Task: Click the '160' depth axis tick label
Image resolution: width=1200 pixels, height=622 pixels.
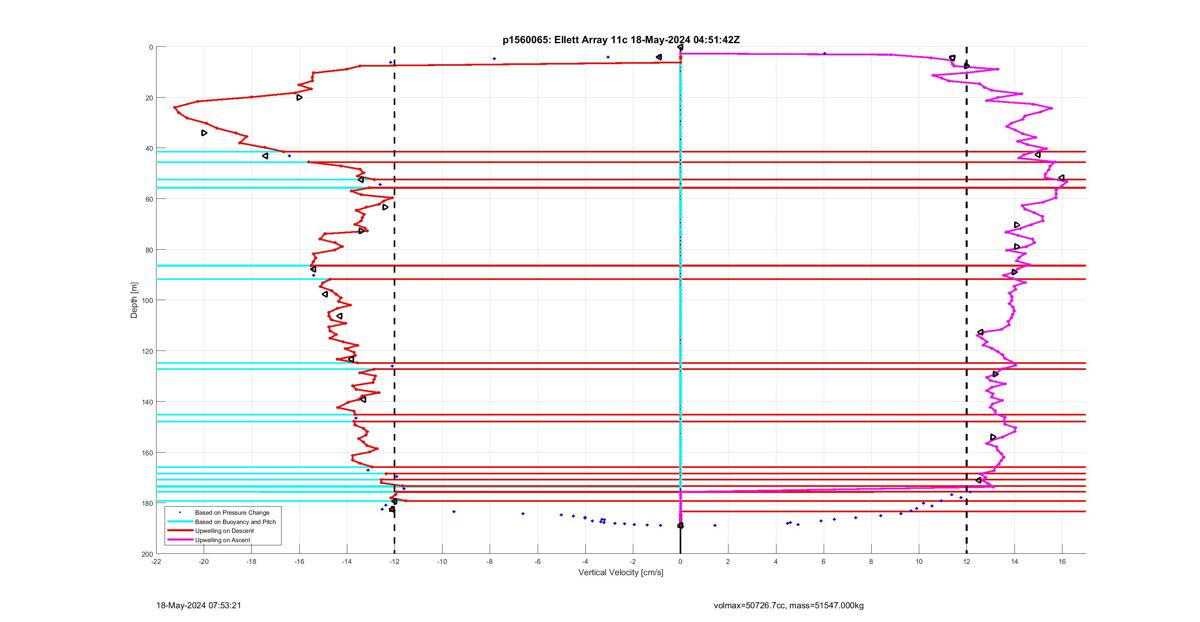Action: point(146,452)
